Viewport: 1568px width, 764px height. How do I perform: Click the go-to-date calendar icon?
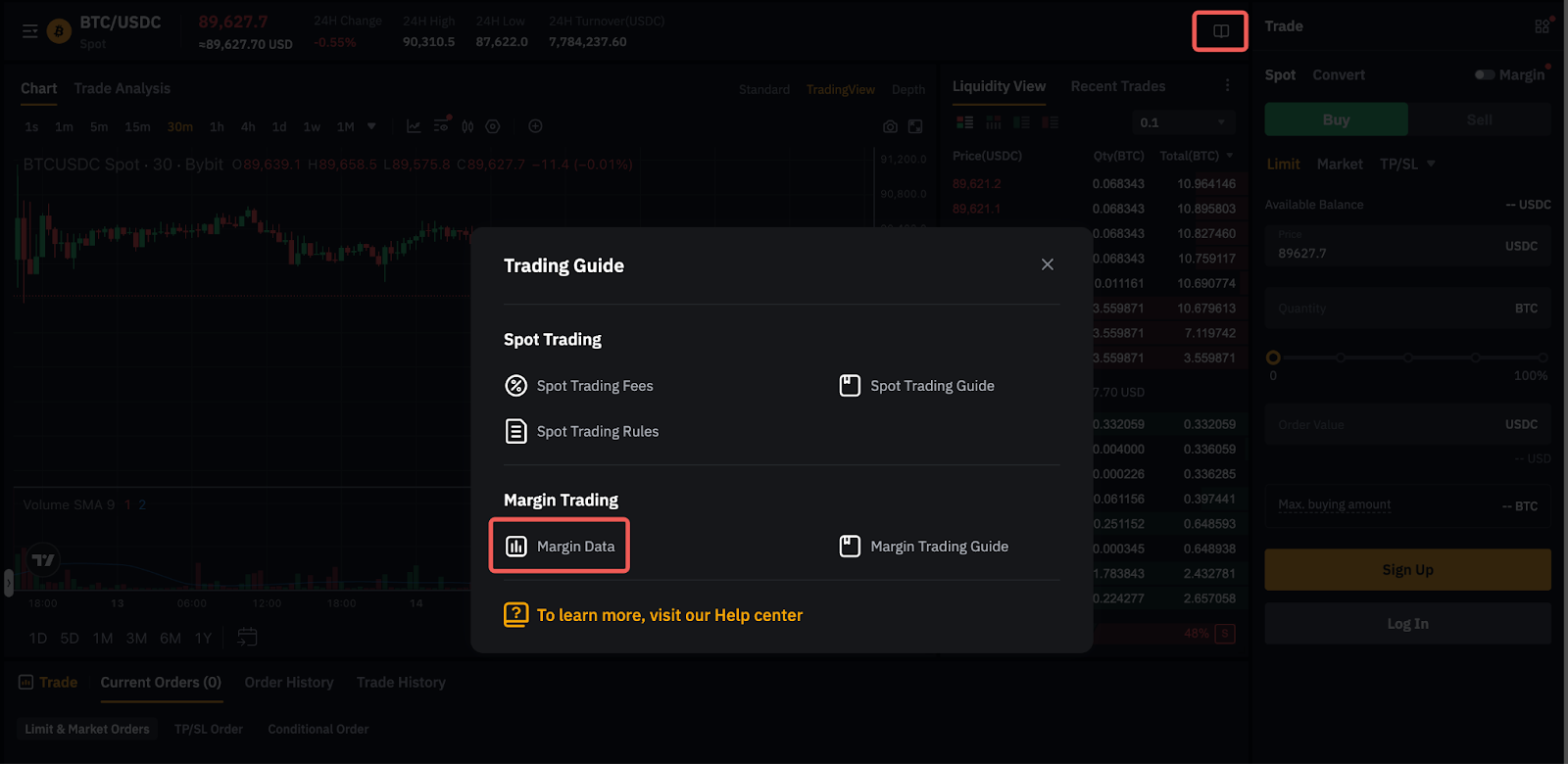coord(247,638)
